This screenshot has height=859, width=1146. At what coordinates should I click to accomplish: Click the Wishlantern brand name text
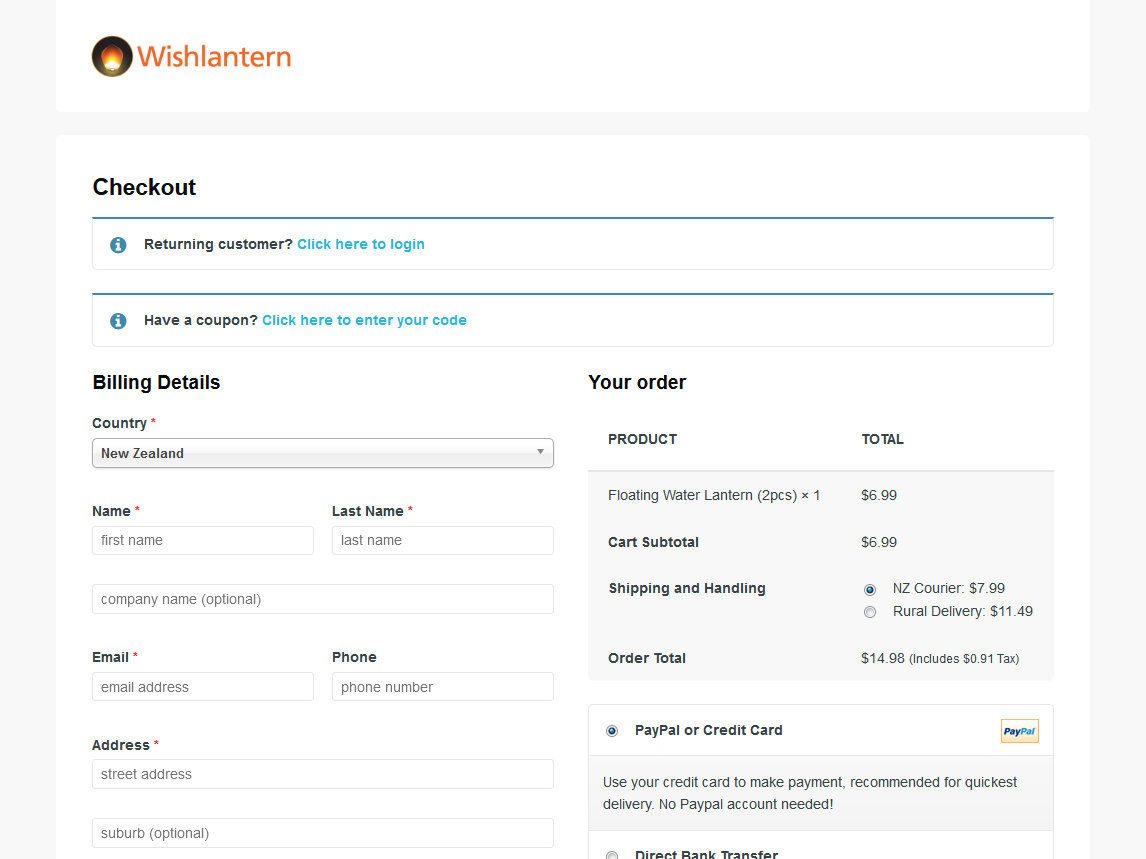[214, 57]
